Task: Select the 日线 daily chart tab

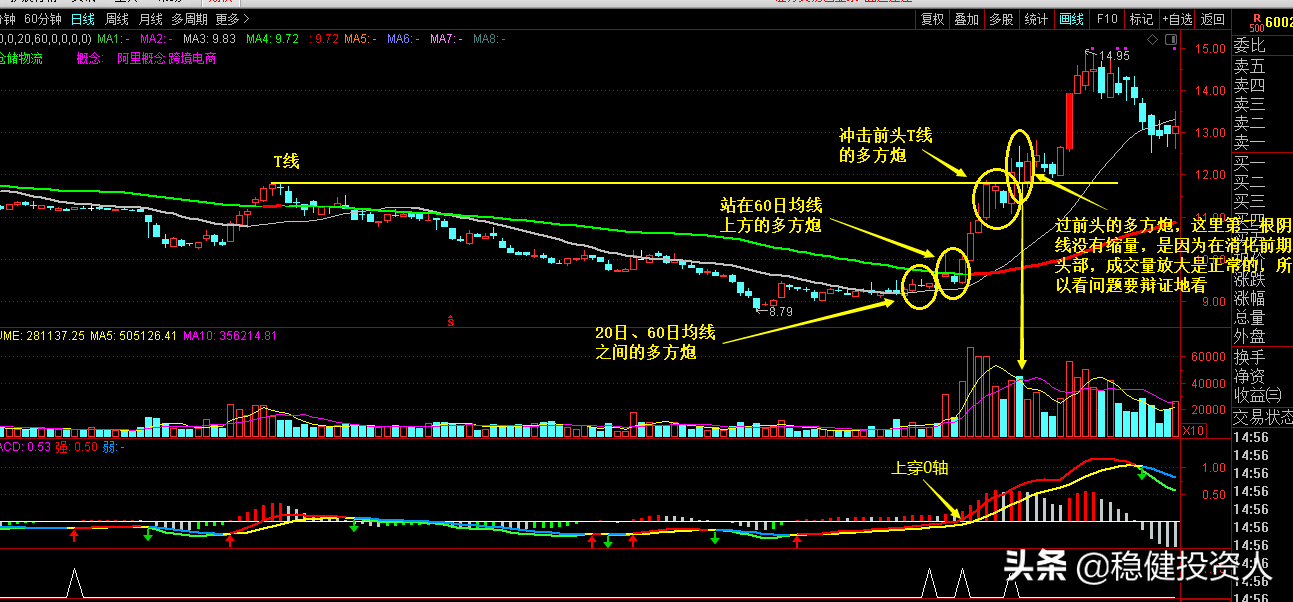Action: coord(83,19)
